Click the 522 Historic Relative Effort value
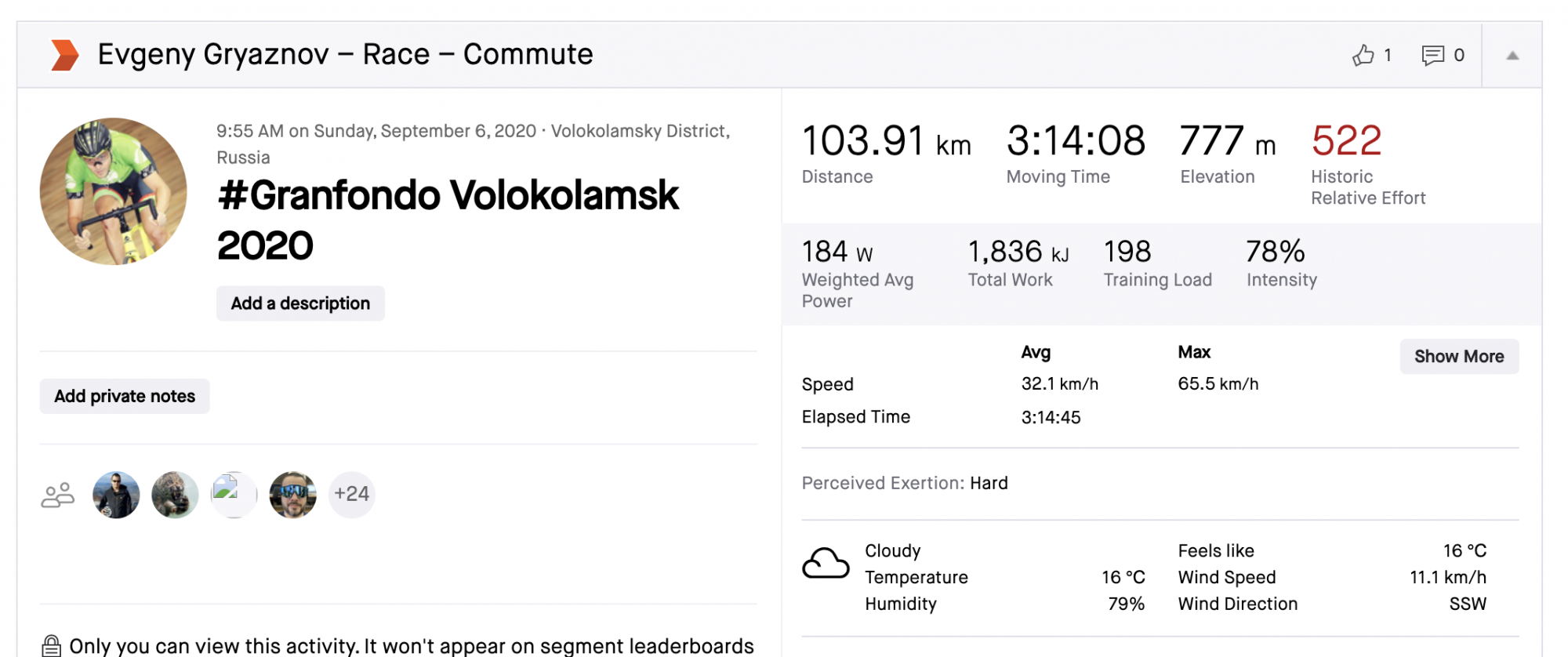Screen dimensions: 1568x657 1346,141
